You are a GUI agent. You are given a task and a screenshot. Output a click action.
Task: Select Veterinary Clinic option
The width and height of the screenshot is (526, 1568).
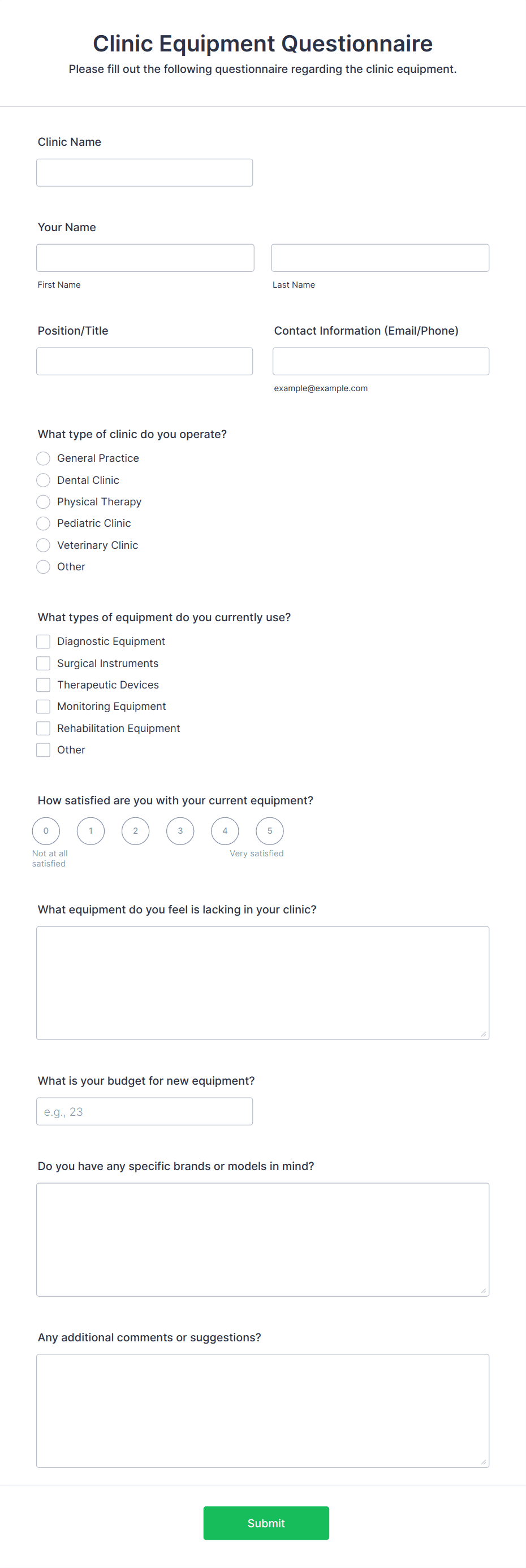43,545
